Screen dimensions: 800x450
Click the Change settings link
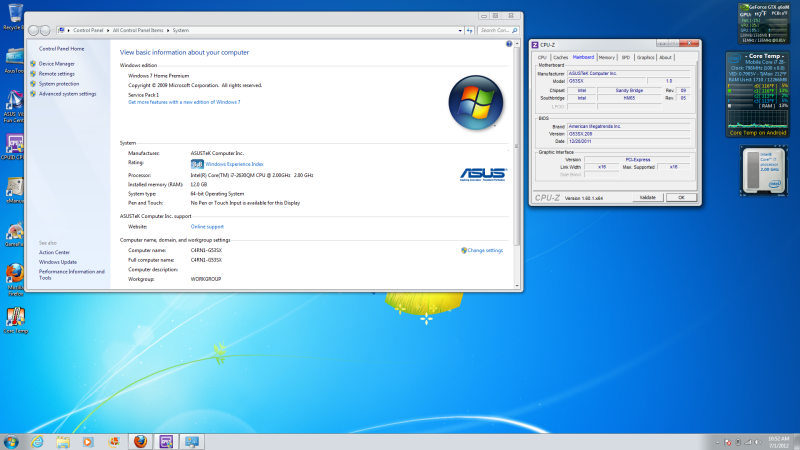click(485, 250)
